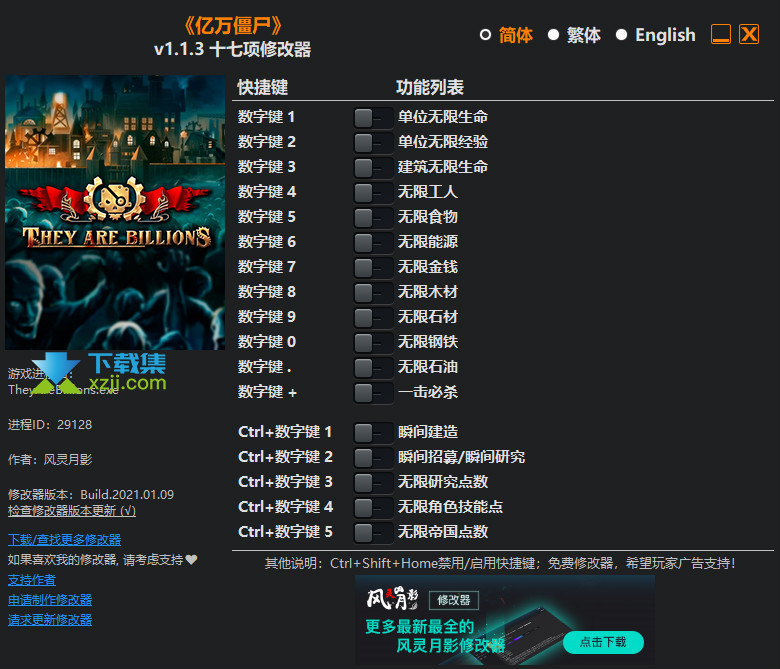The width and height of the screenshot is (780, 669).
Task: Click 数字键 + hotkey label
Action: pos(267,392)
